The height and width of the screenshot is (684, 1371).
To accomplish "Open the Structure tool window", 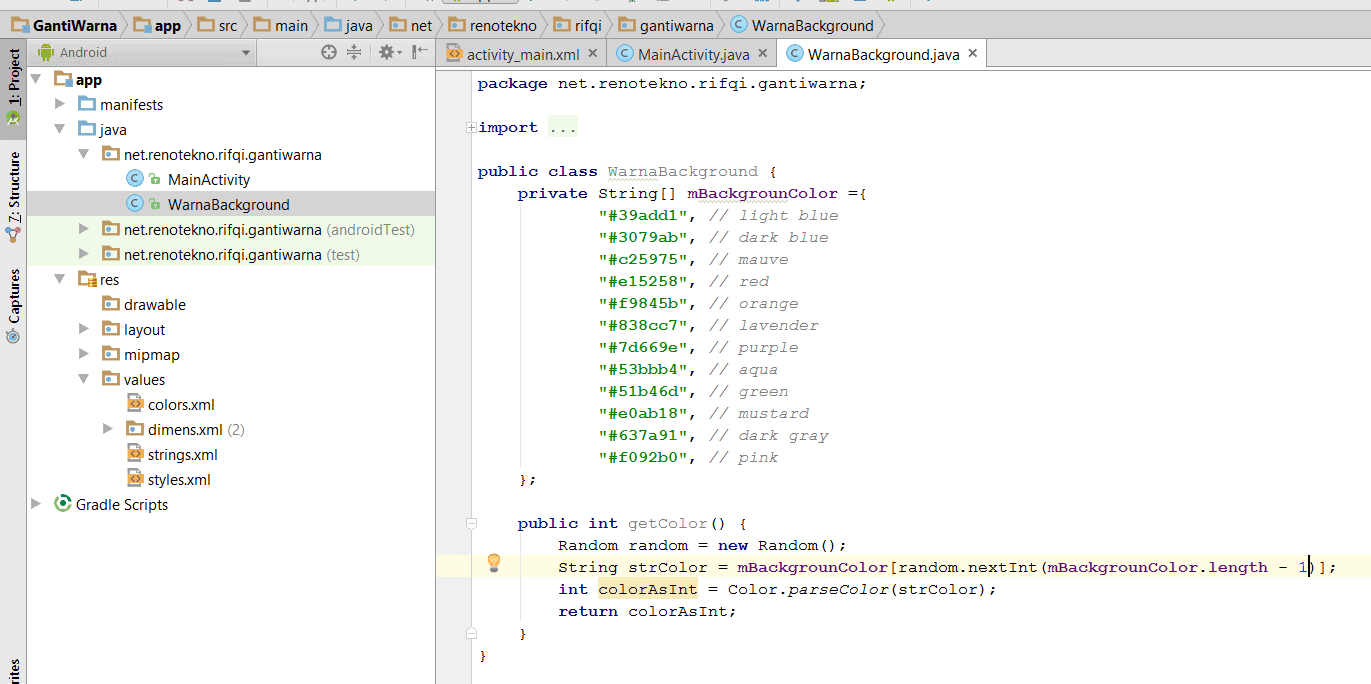I will coord(13,197).
